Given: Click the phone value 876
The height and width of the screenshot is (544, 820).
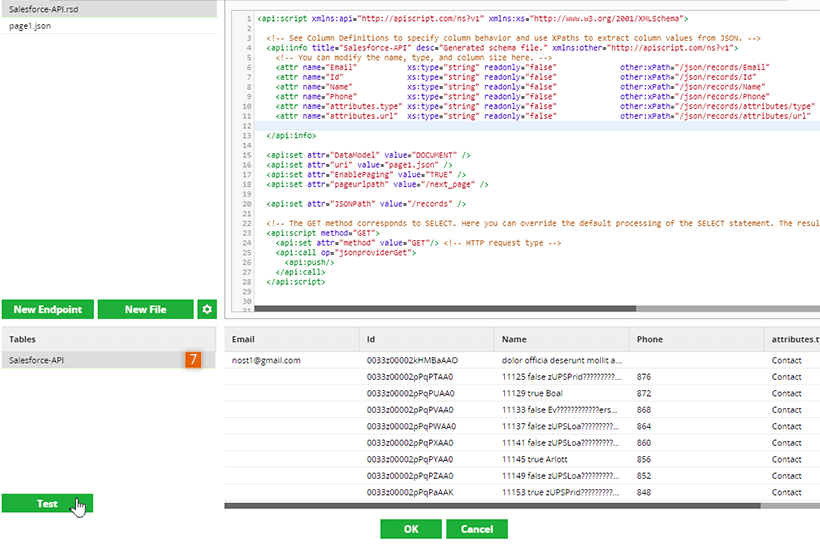Looking at the screenshot, I should [x=644, y=377].
